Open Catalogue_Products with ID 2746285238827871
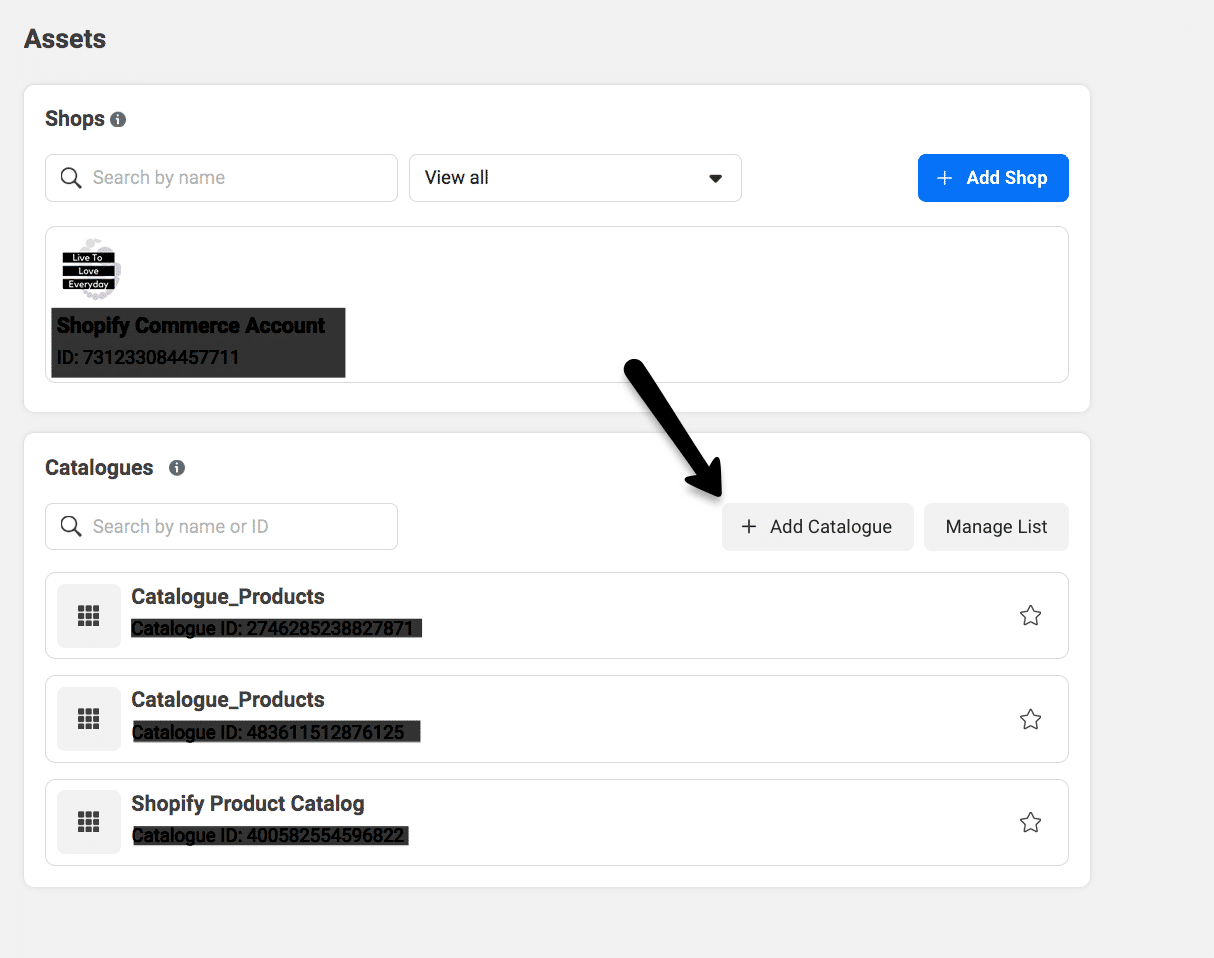Viewport: 1214px width, 958px height. (228, 597)
